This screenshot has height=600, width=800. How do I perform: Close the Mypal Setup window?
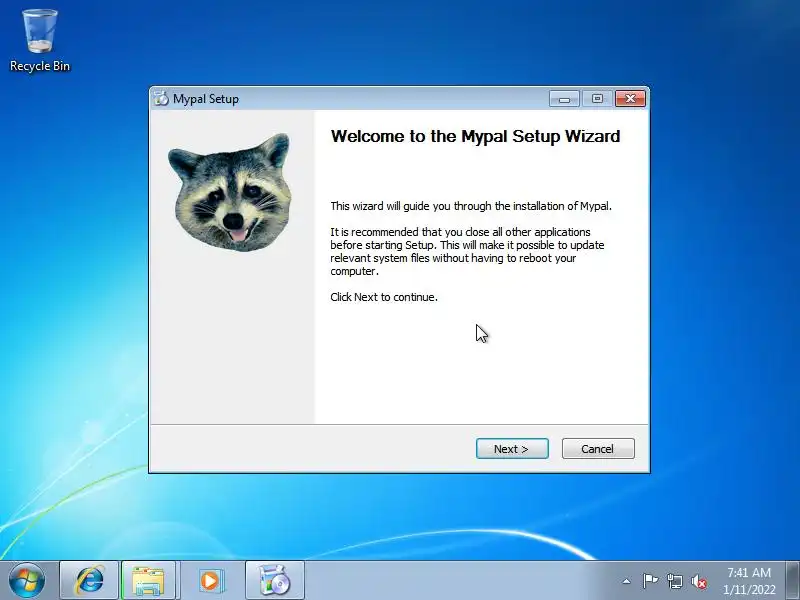[x=630, y=98]
